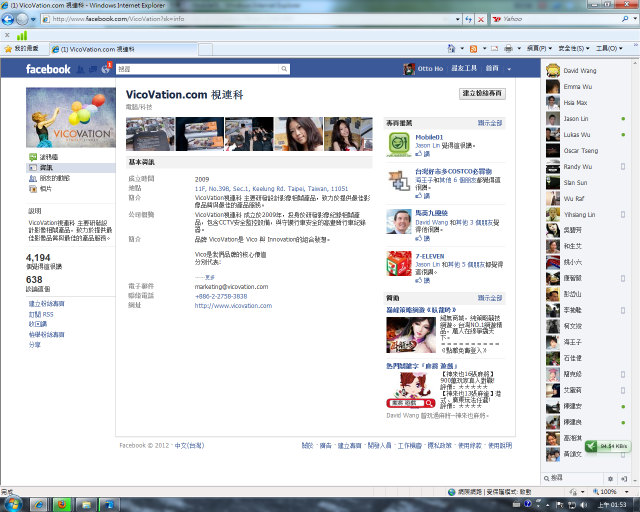Open the IE Tools menu (O)

pyautogui.click(x=609, y=49)
